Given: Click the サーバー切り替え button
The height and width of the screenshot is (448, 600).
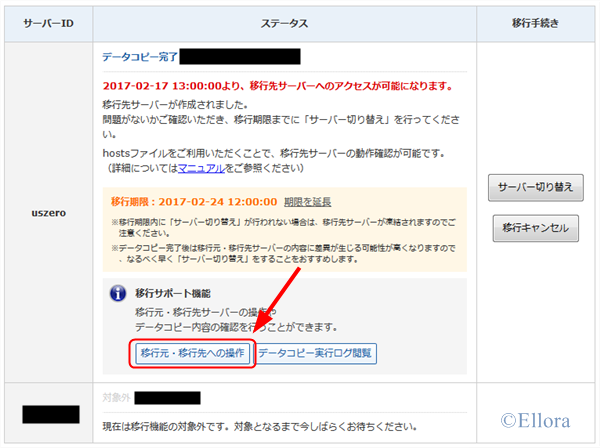Looking at the screenshot, I should pos(535,187).
